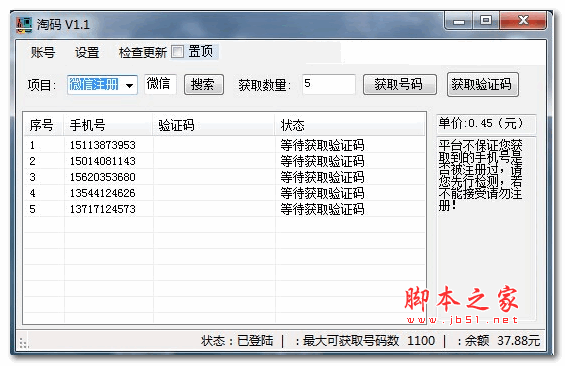Click the 验证码 column header
This screenshot has height=366, width=565.
tap(214, 125)
